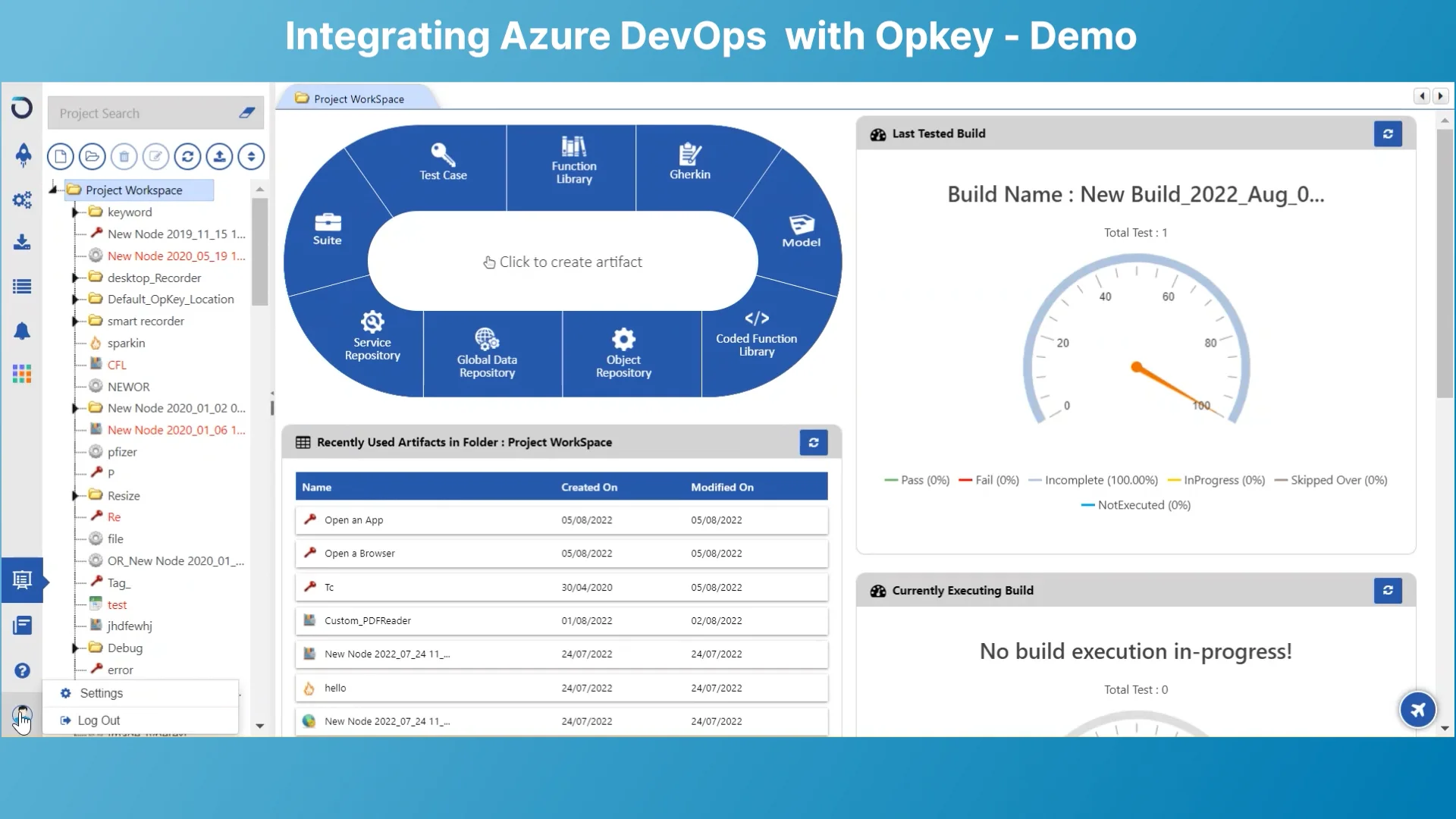
Task: Open the gears icon in left sidebar
Action: click(22, 199)
